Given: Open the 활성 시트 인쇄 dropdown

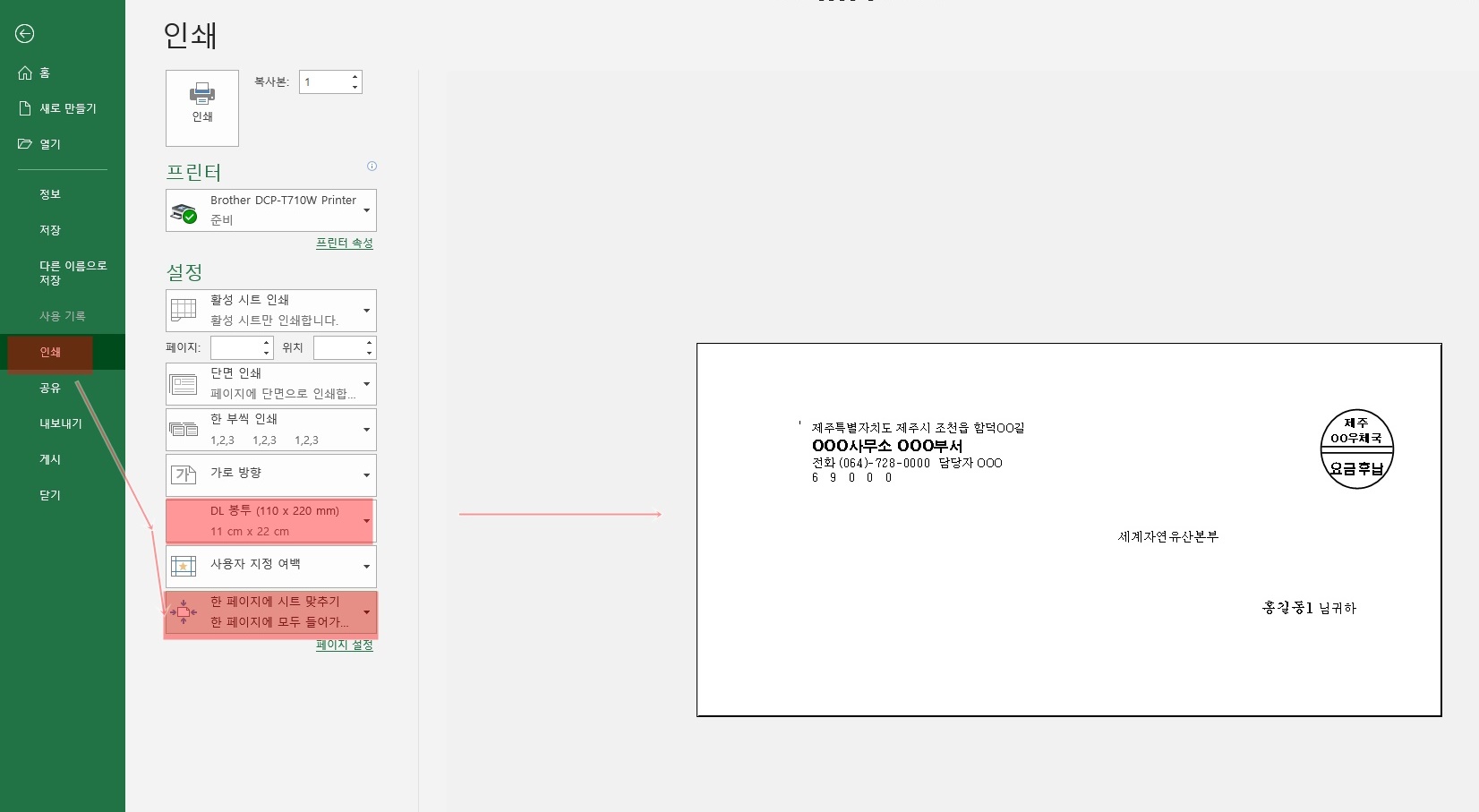Looking at the screenshot, I should click(271, 311).
